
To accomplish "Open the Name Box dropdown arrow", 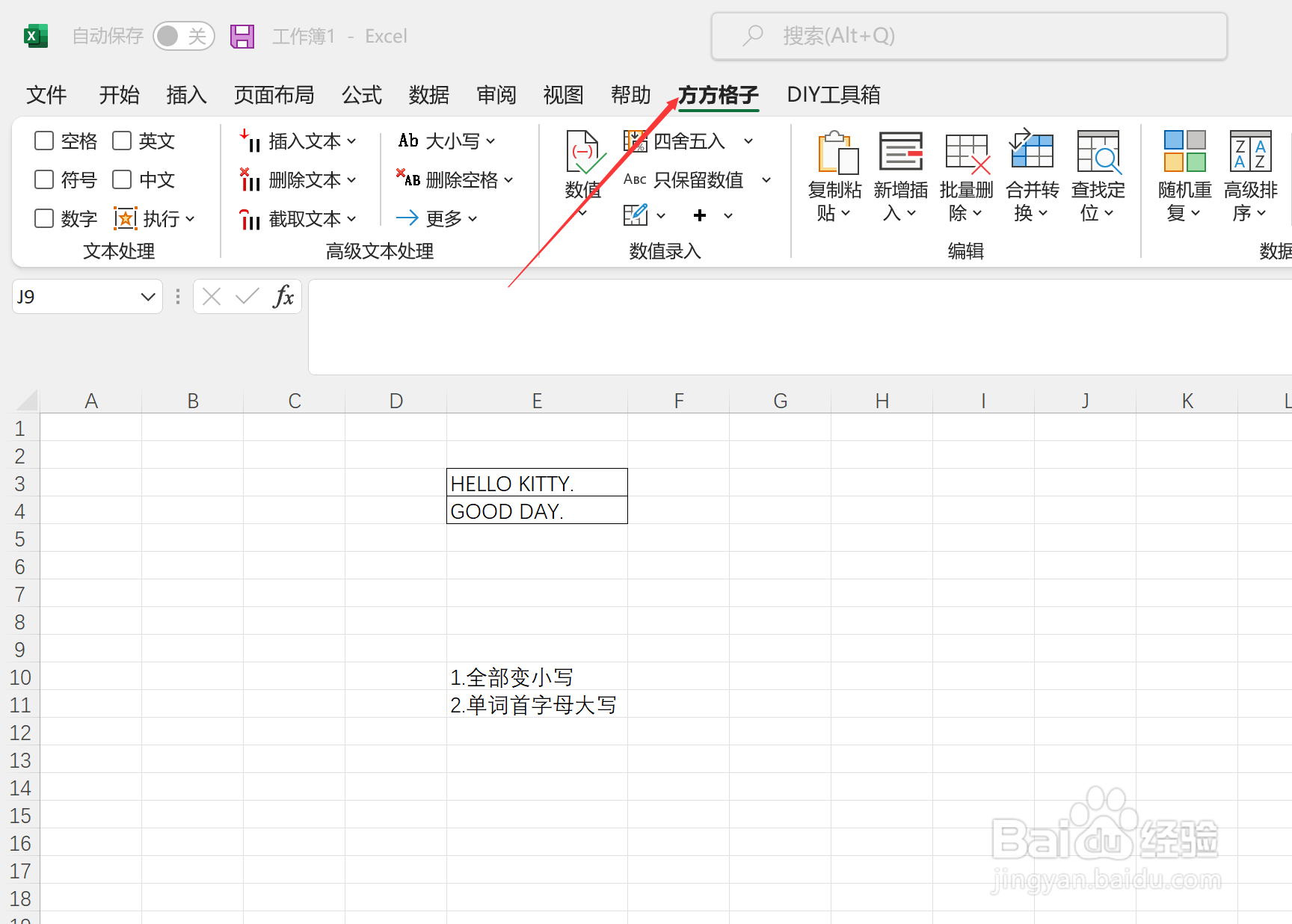I will (148, 297).
